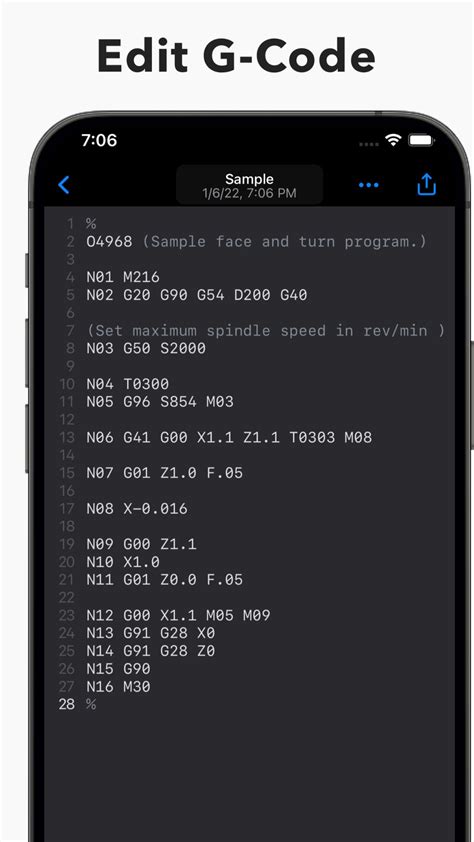The height and width of the screenshot is (842, 474).
Task: Click the opening percent sign on line 1
Action: click(91, 224)
